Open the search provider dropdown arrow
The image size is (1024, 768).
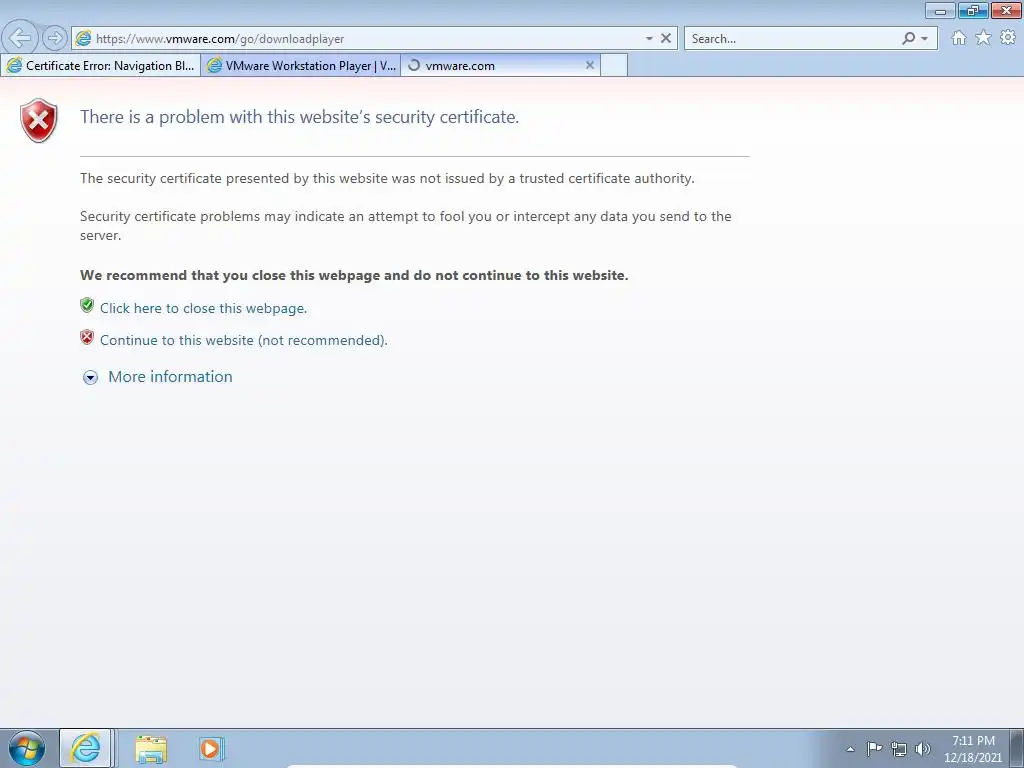point(924,39)
